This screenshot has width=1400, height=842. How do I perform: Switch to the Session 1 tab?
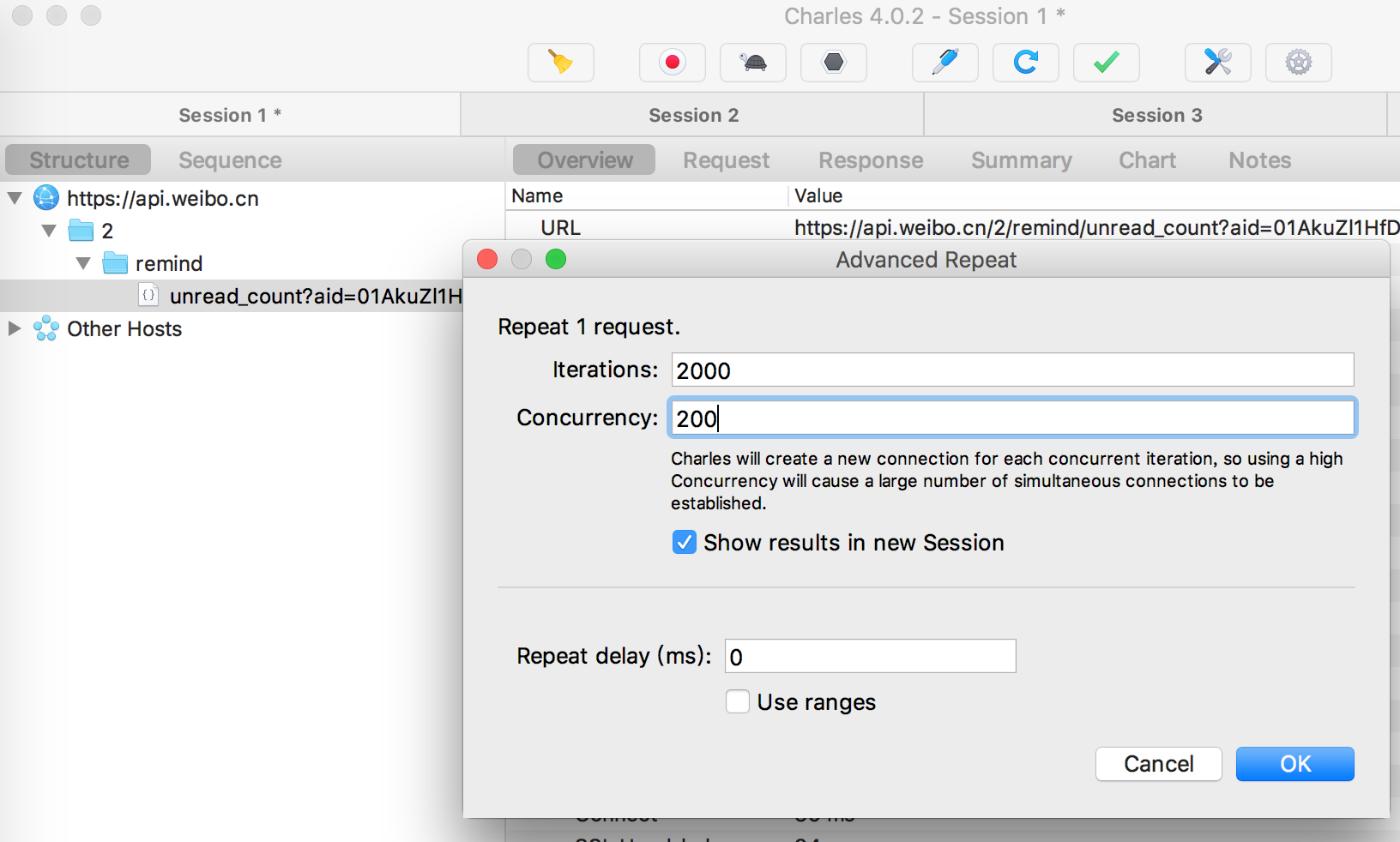click(x=230, y=115)
